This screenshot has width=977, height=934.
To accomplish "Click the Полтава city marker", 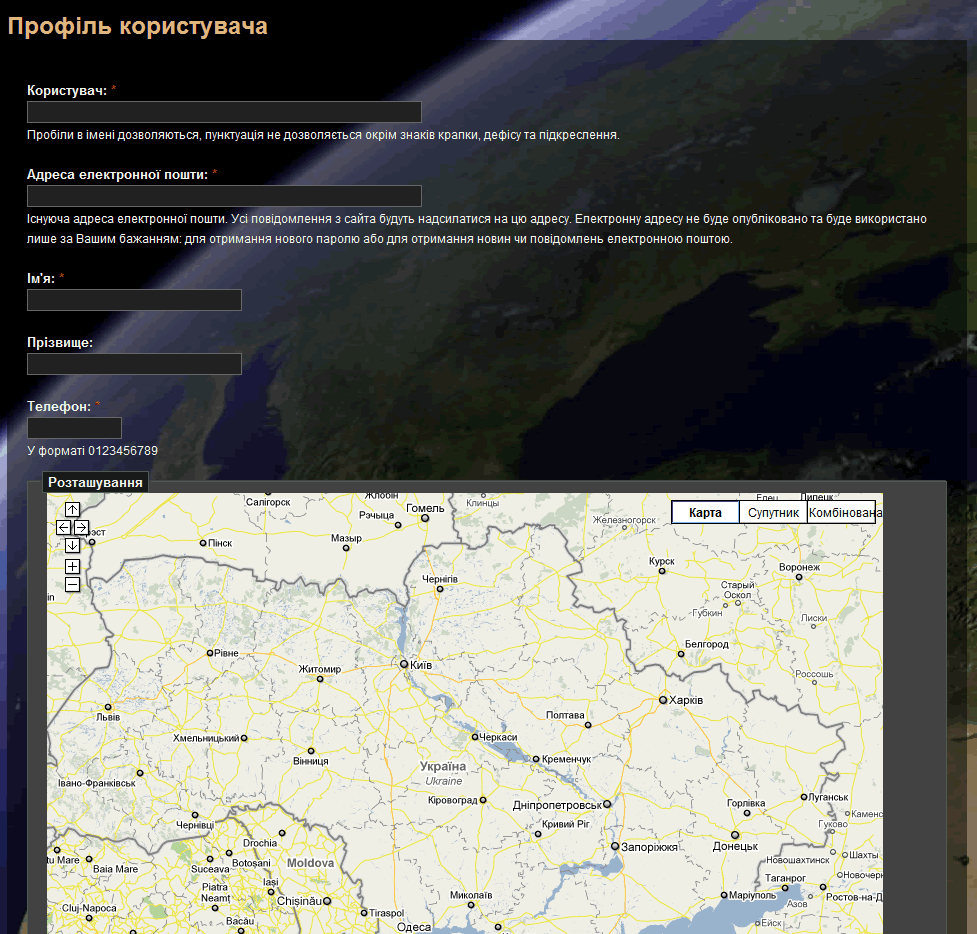I will point(588,725).
